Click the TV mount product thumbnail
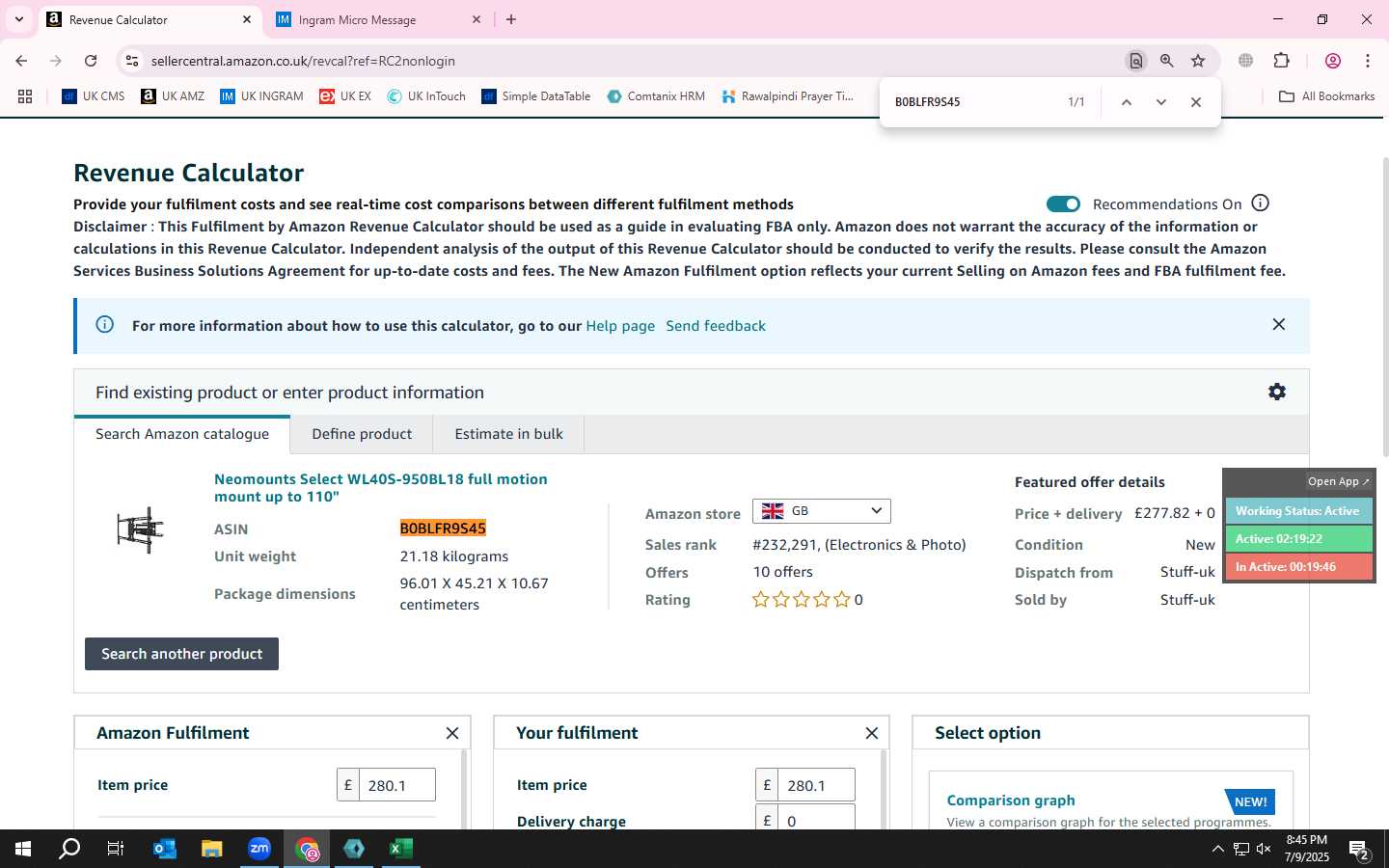 (141, 529)
